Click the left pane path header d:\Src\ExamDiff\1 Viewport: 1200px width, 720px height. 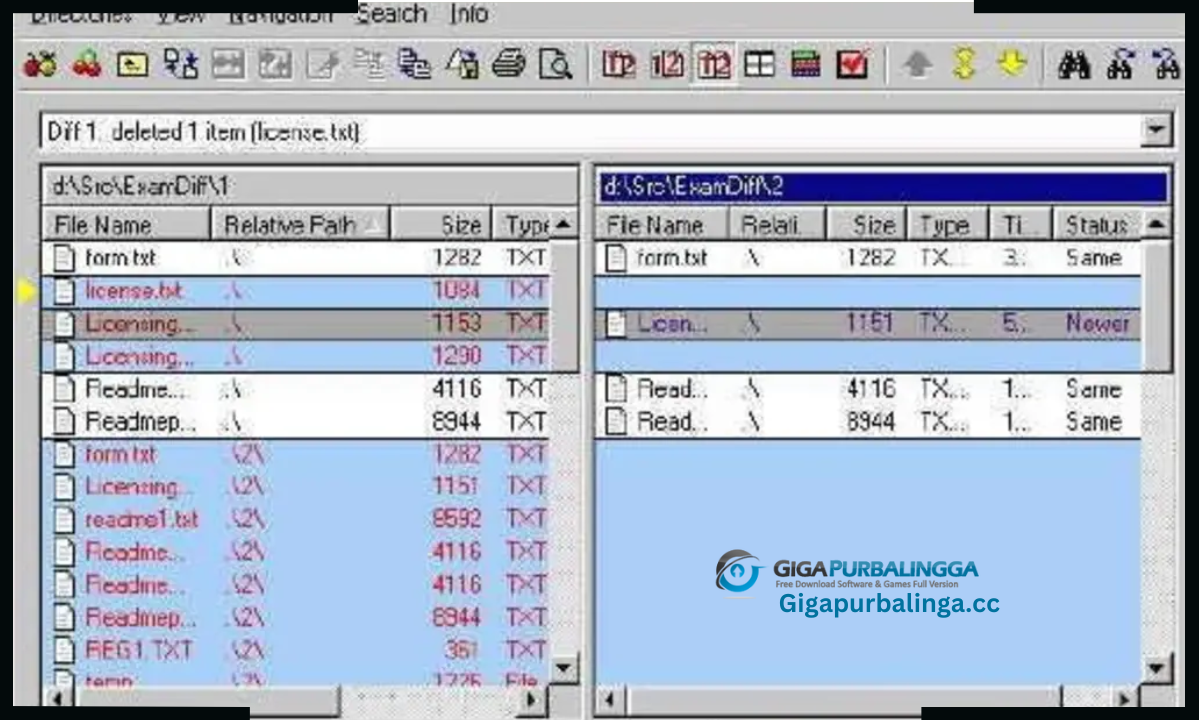pyautogui.click(x=309, y=186)
